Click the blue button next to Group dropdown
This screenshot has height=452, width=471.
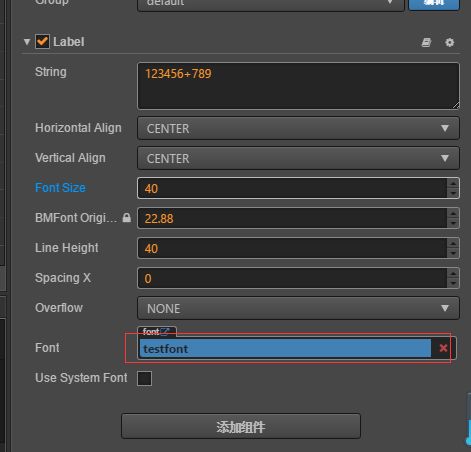click(434, 4)
